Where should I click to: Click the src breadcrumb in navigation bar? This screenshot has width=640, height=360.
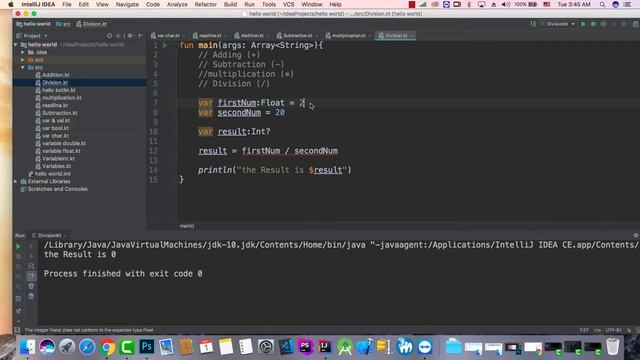[63, 24]
